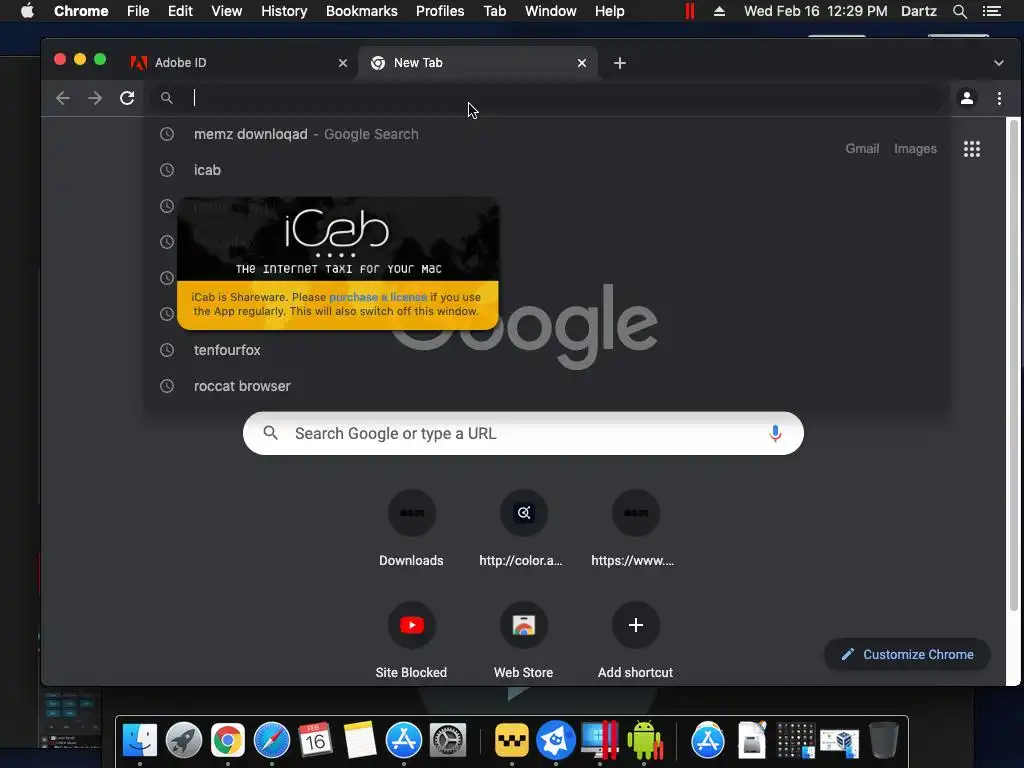The width and height of the screenshot is (1024, 768).
Task: Open Safari compass icon in Dock
Action: [x=272, y=741]
